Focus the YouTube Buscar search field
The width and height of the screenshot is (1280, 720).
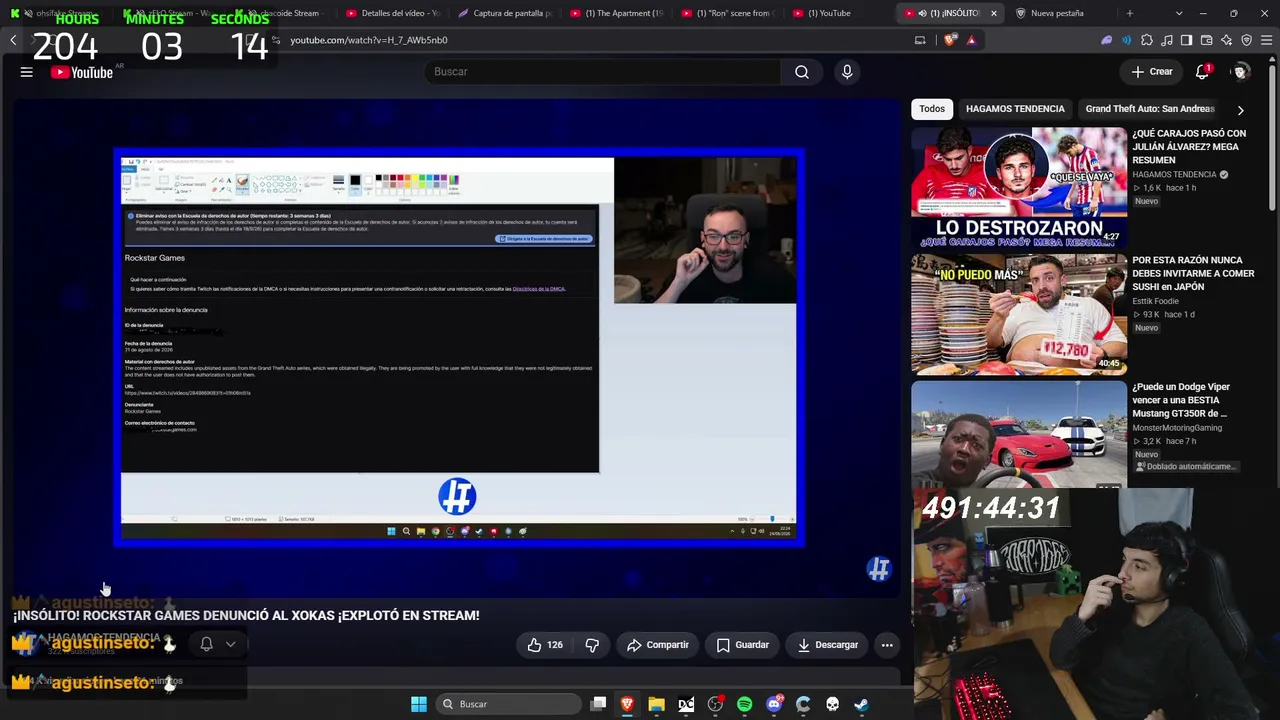602,72
